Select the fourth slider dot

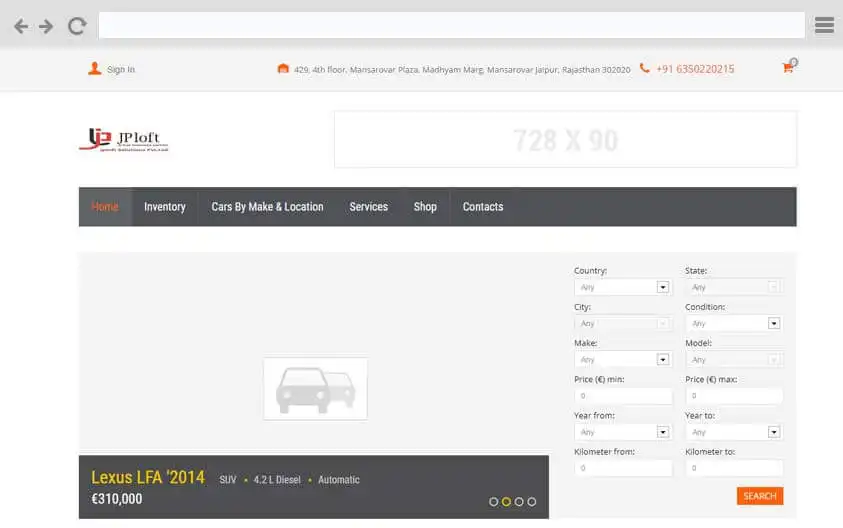pos(532,502)
